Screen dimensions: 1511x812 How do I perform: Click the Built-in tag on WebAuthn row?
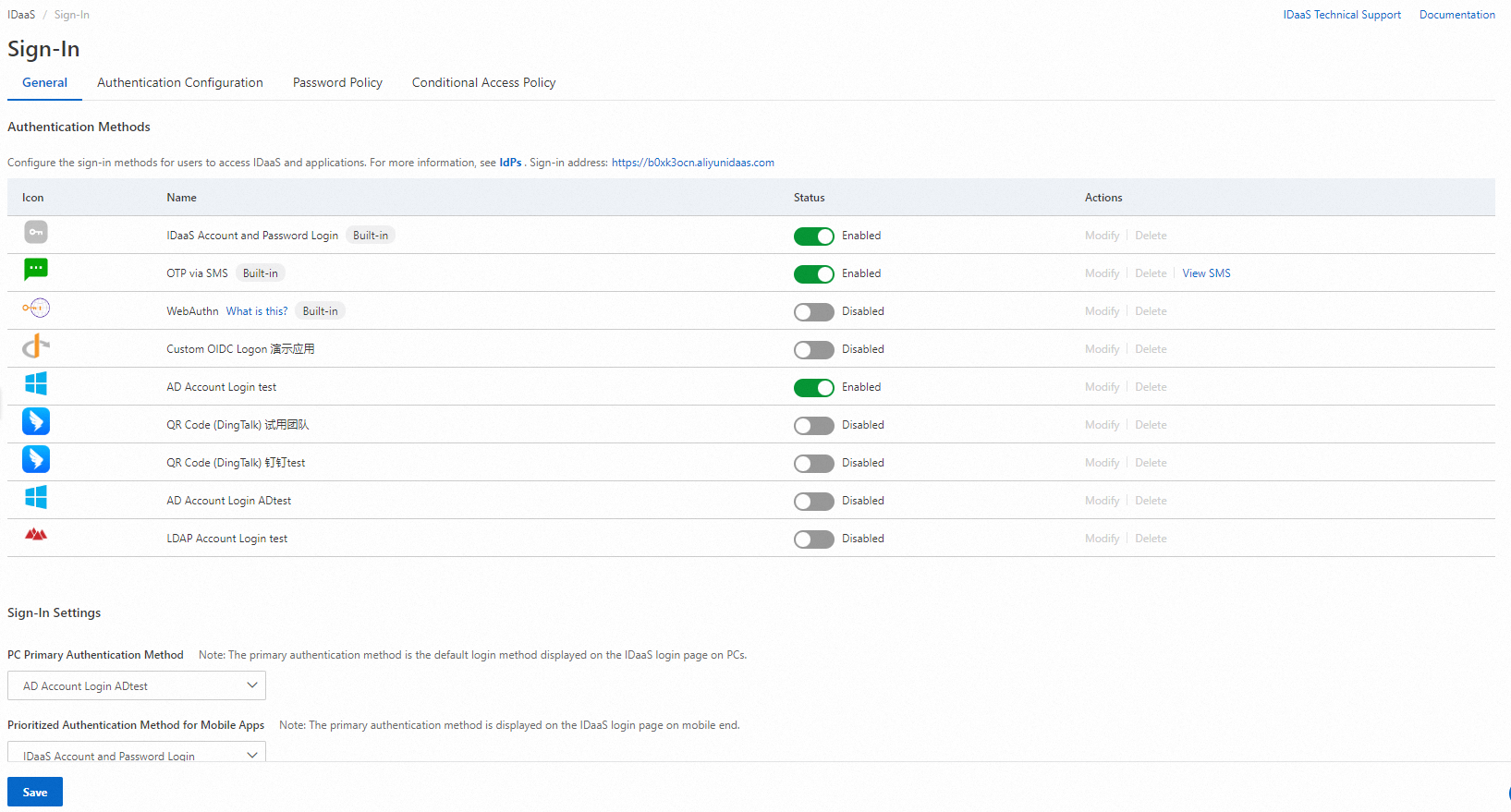320,311
